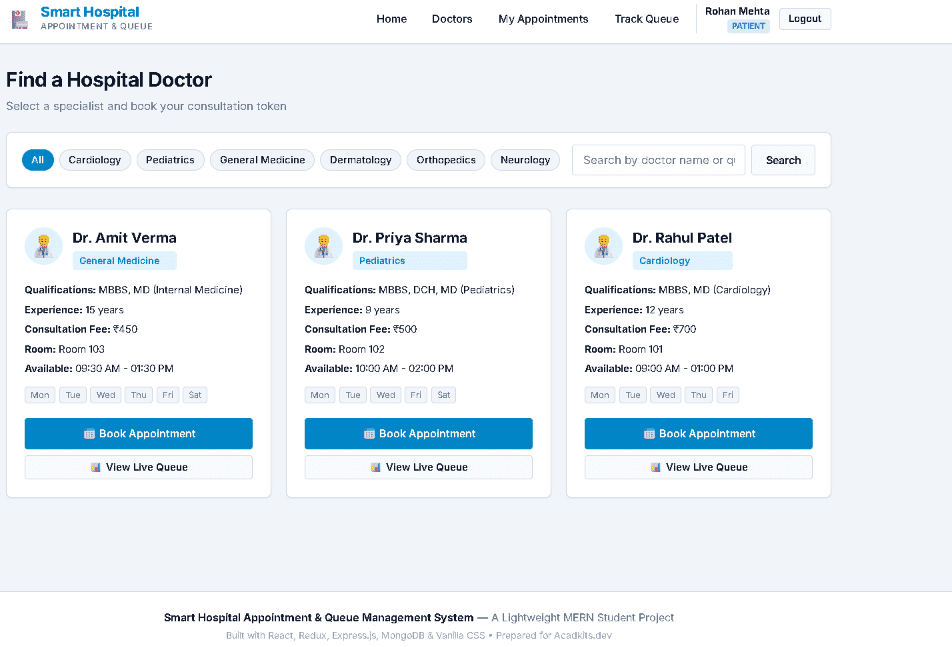The image size is (952, 647).
Task: Select the All specialty filter
Action: coord(38,160)
